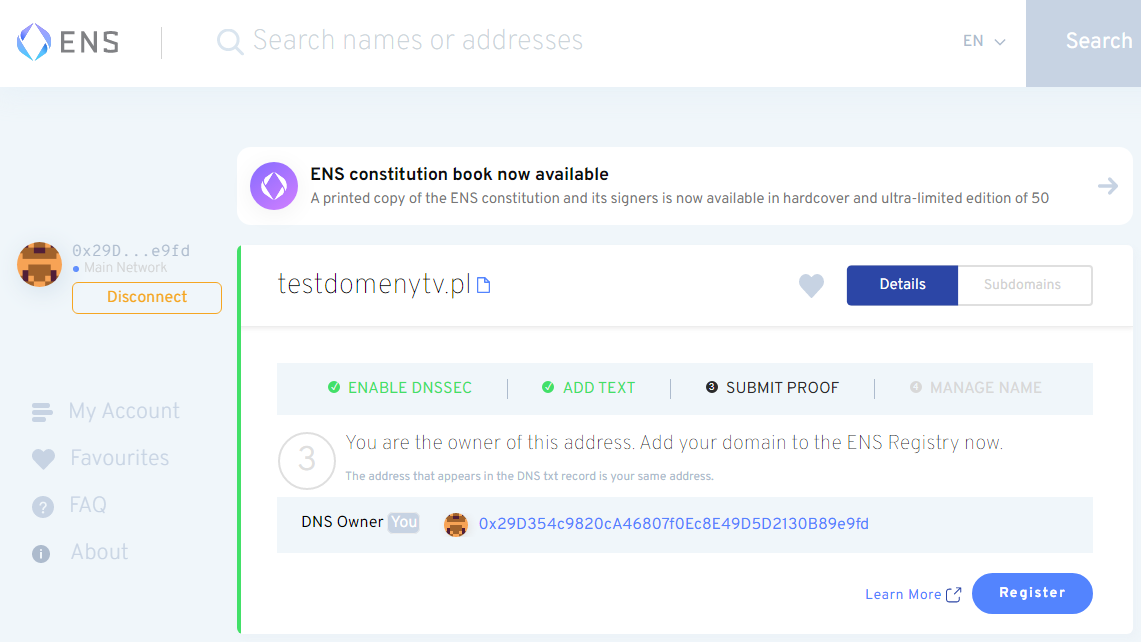Open the FAQ page
1141x642 pixels.
(88, 505)
